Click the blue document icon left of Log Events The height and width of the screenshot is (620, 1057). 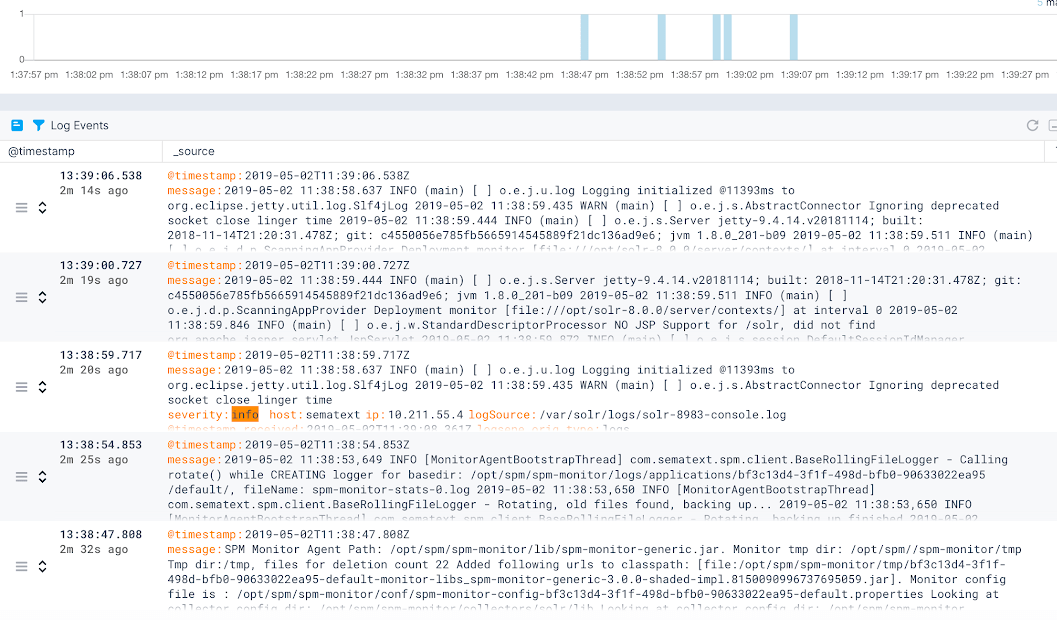15,125
